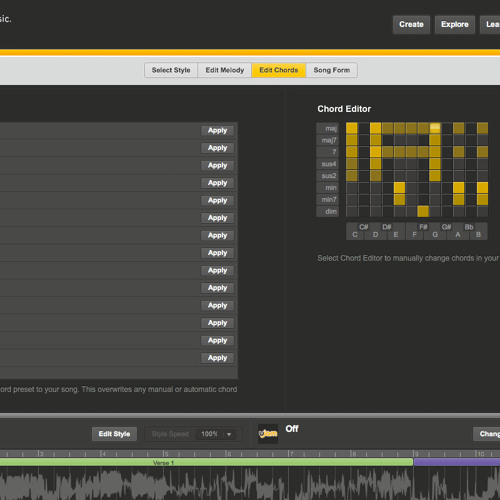
Task: Select the unlit C# maj chord cell
Action: 364,128
